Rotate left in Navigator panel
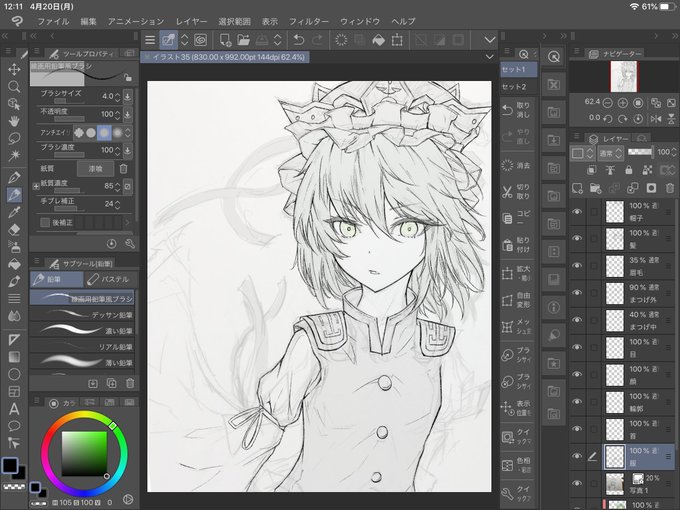The height and width of the screenshot is (510, 680). (608, 118)
